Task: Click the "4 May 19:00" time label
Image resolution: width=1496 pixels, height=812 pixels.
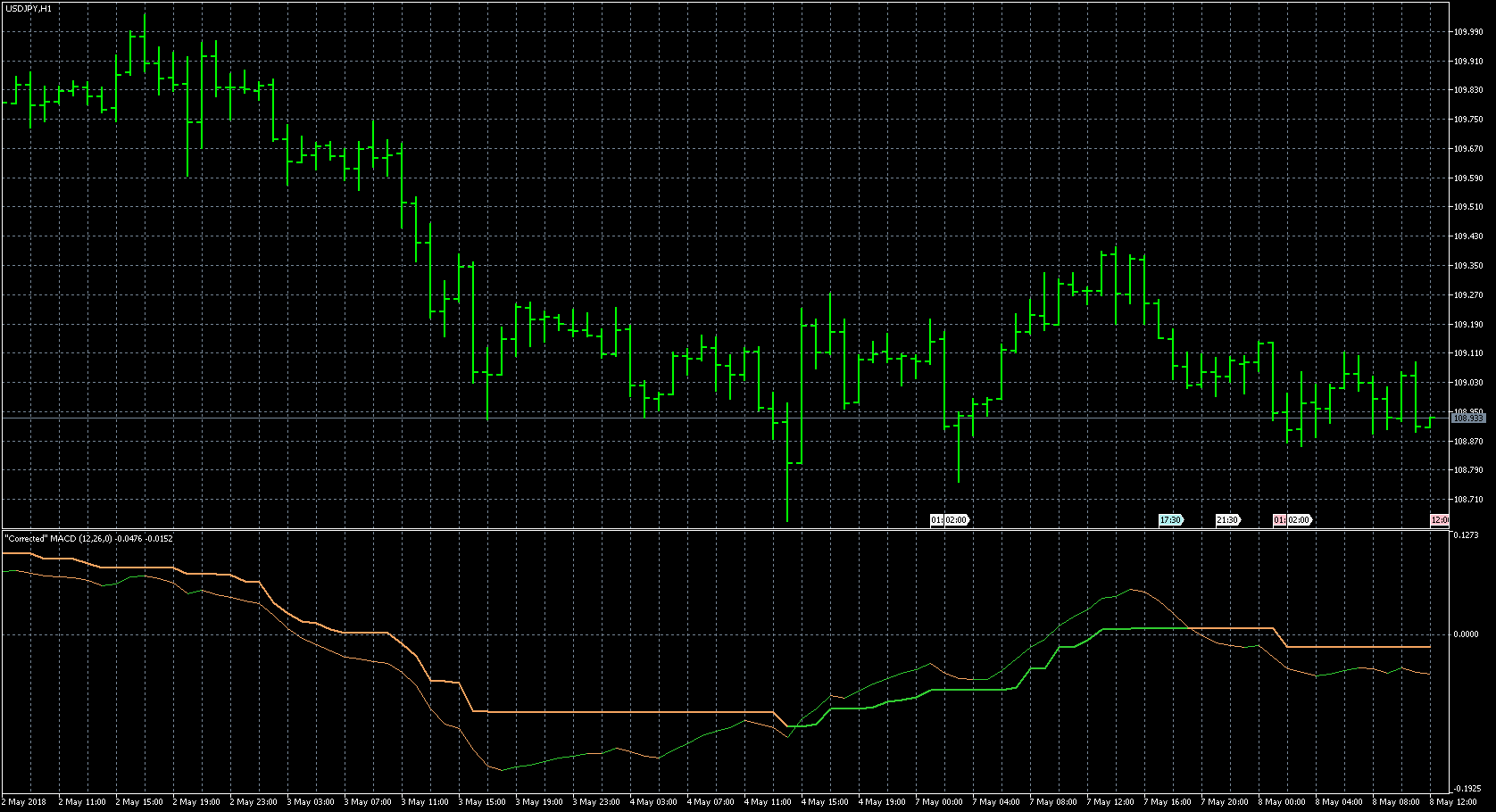Action: click(882, 802)
